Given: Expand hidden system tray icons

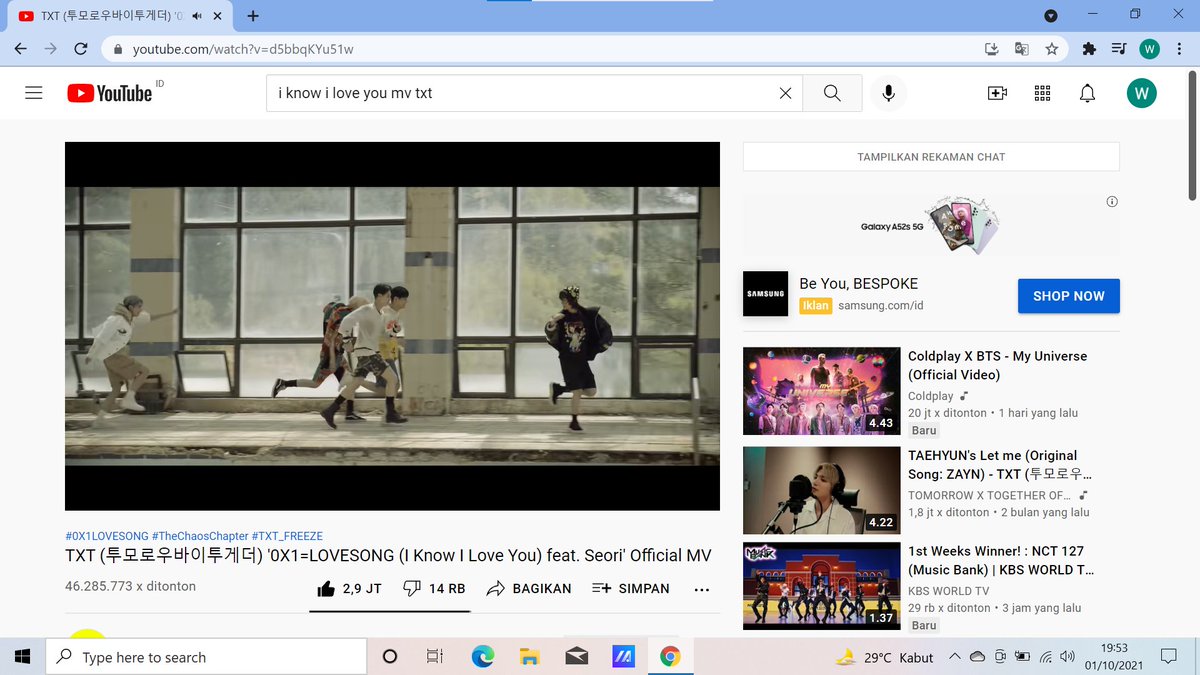Looking at the screenshot, I should 955,657.
